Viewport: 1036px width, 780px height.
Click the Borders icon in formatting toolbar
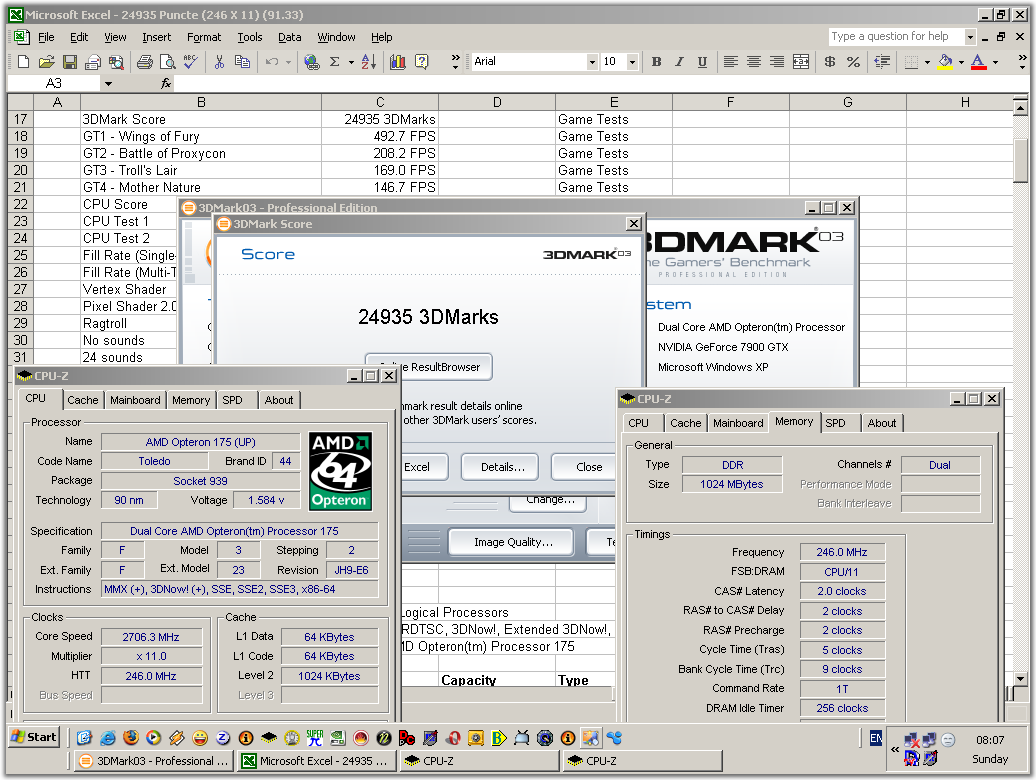pyautogui.click(x=911, y=62)
